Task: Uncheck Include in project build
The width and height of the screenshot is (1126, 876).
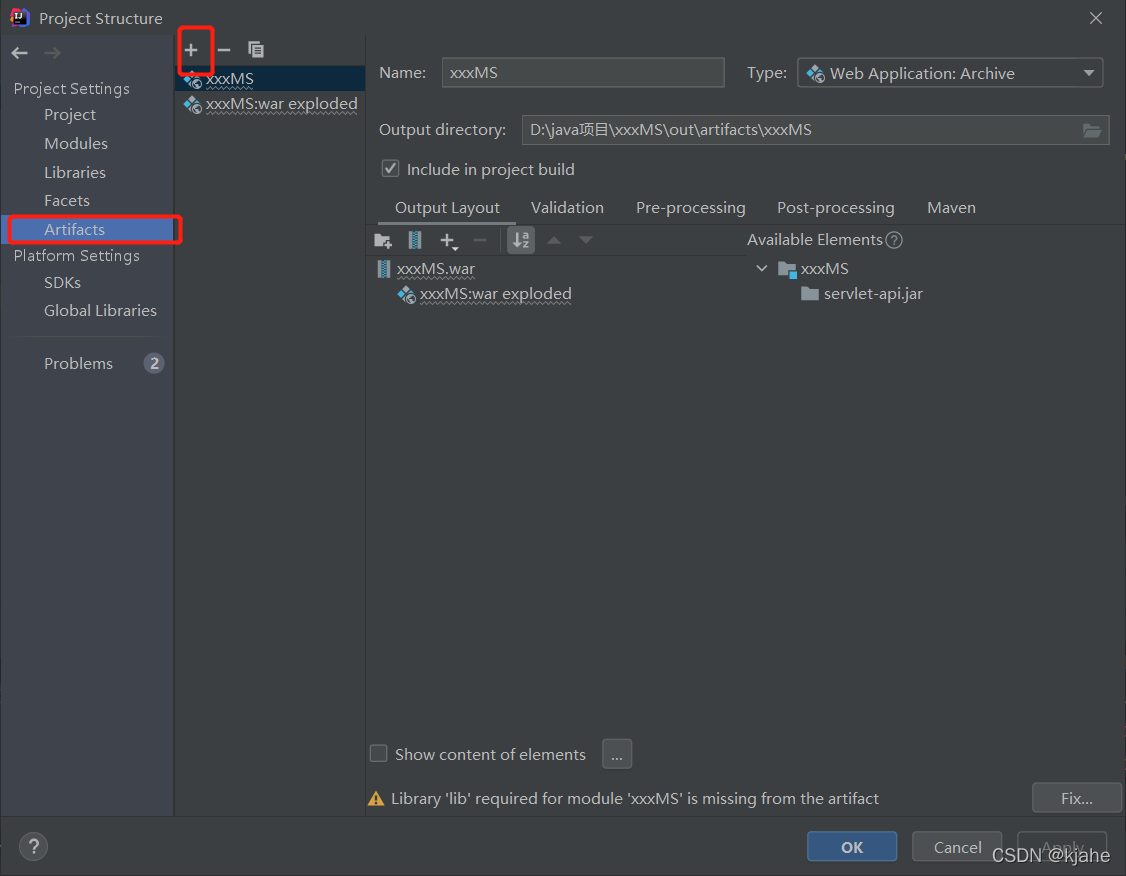Action: click(390, 169)
